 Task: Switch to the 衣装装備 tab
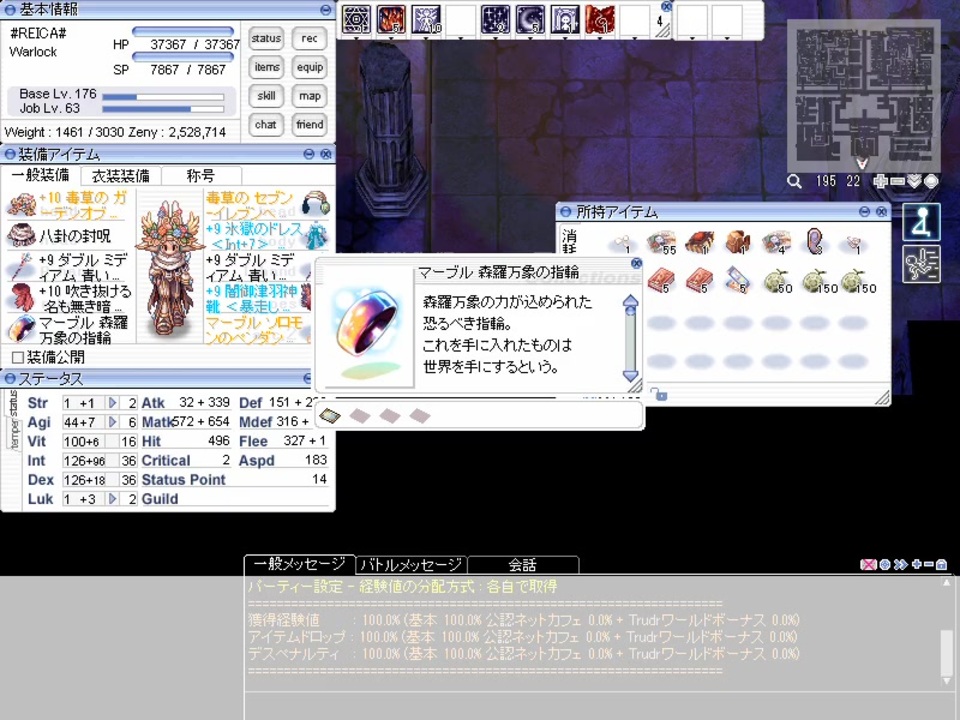point(121,176)
